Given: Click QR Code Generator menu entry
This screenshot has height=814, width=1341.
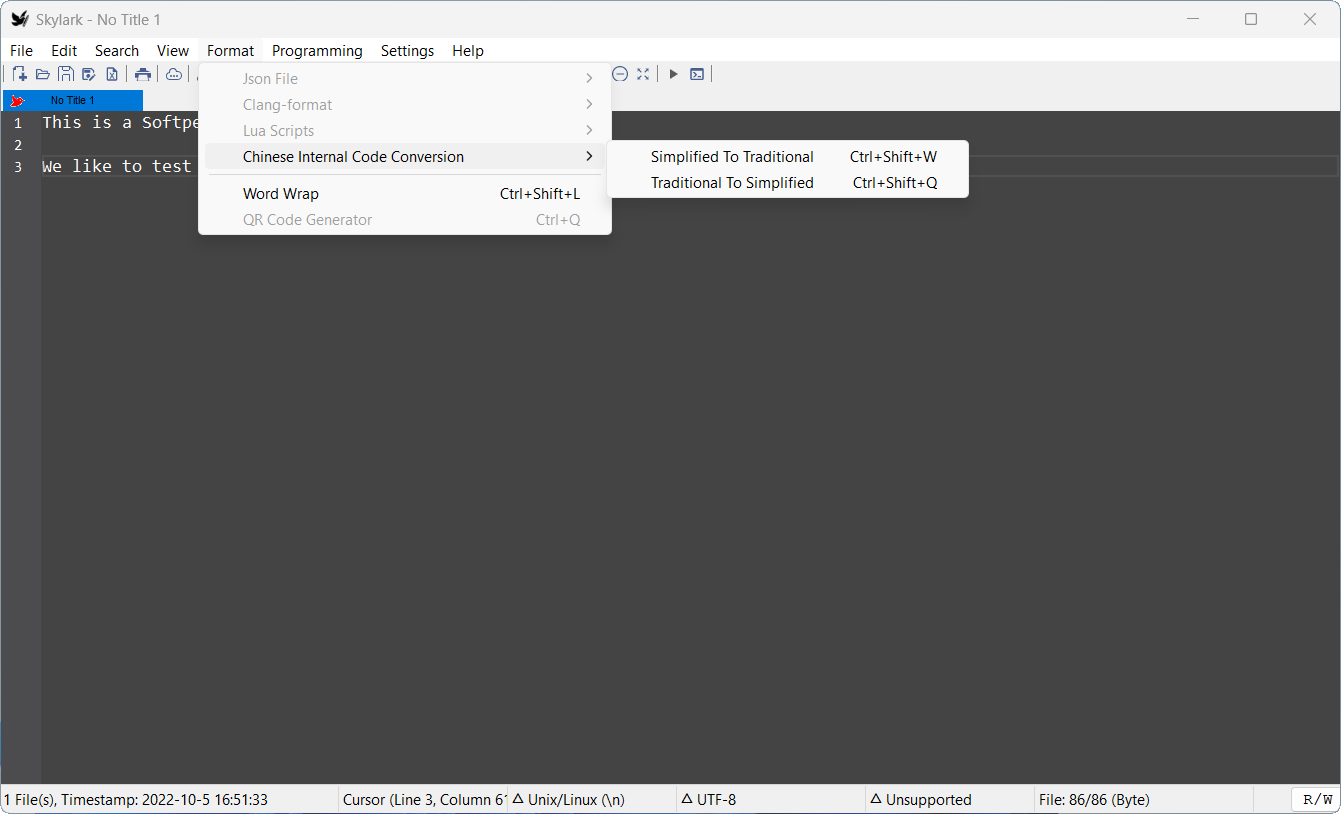Looking at the screenshot, I should point(404,219).
